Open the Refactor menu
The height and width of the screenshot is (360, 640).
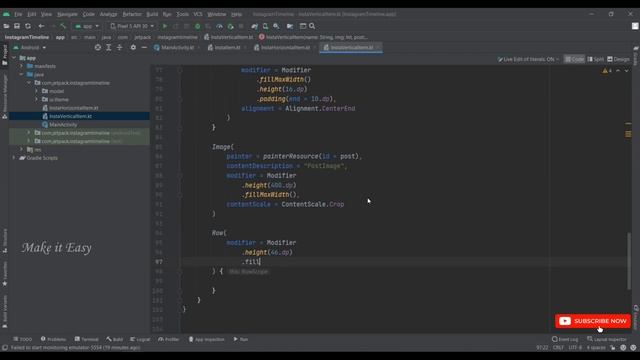(x=132, y=14)
